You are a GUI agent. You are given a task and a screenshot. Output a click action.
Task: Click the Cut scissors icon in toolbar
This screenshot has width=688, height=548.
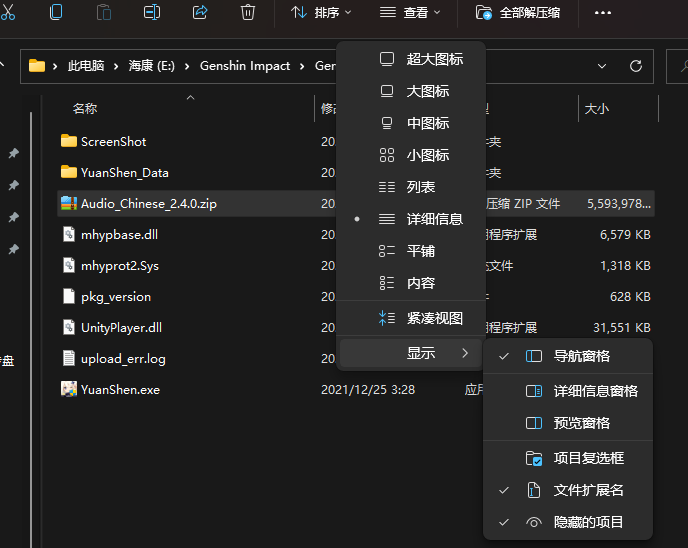(7, 12)
